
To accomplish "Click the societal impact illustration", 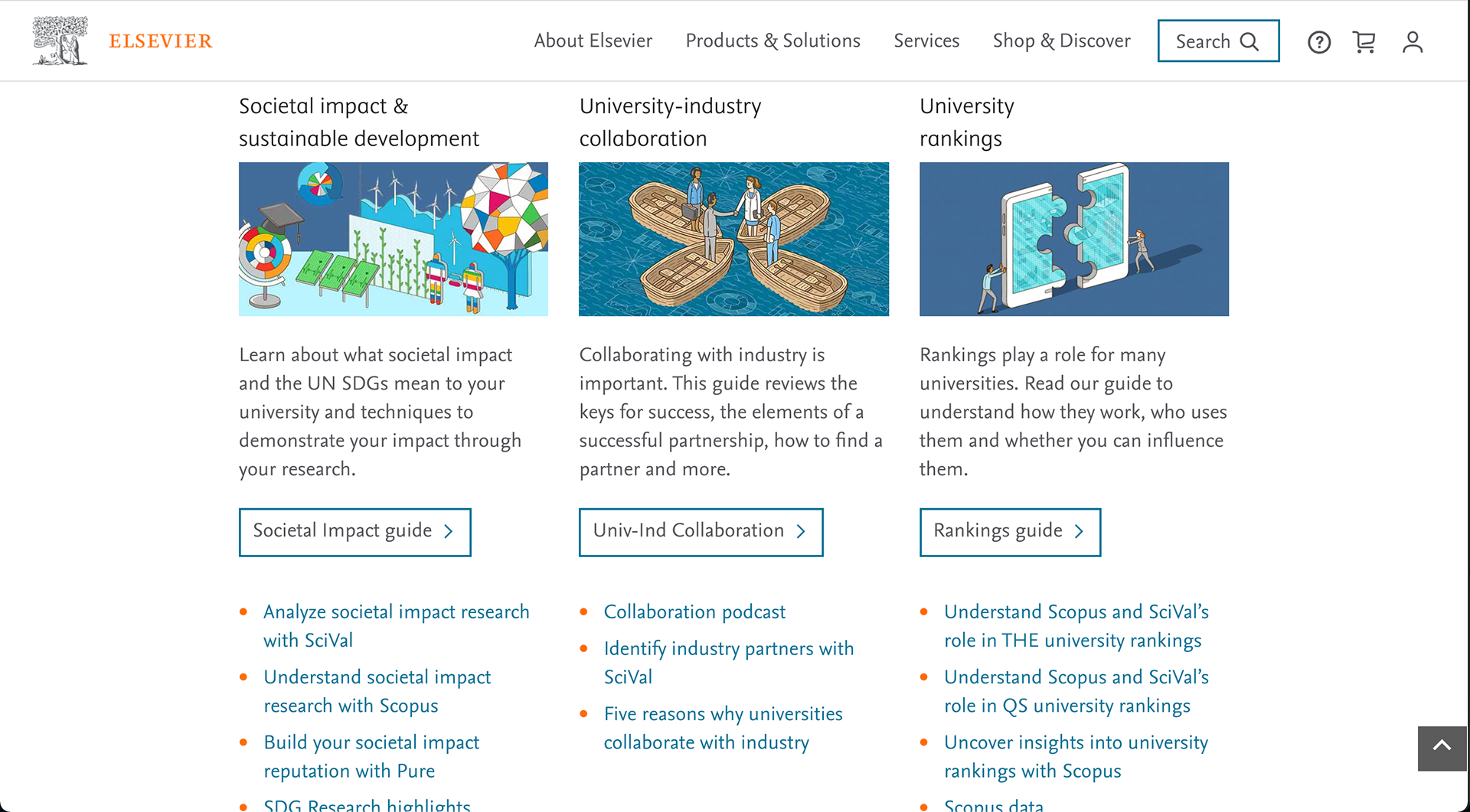I will click(394, 240).
